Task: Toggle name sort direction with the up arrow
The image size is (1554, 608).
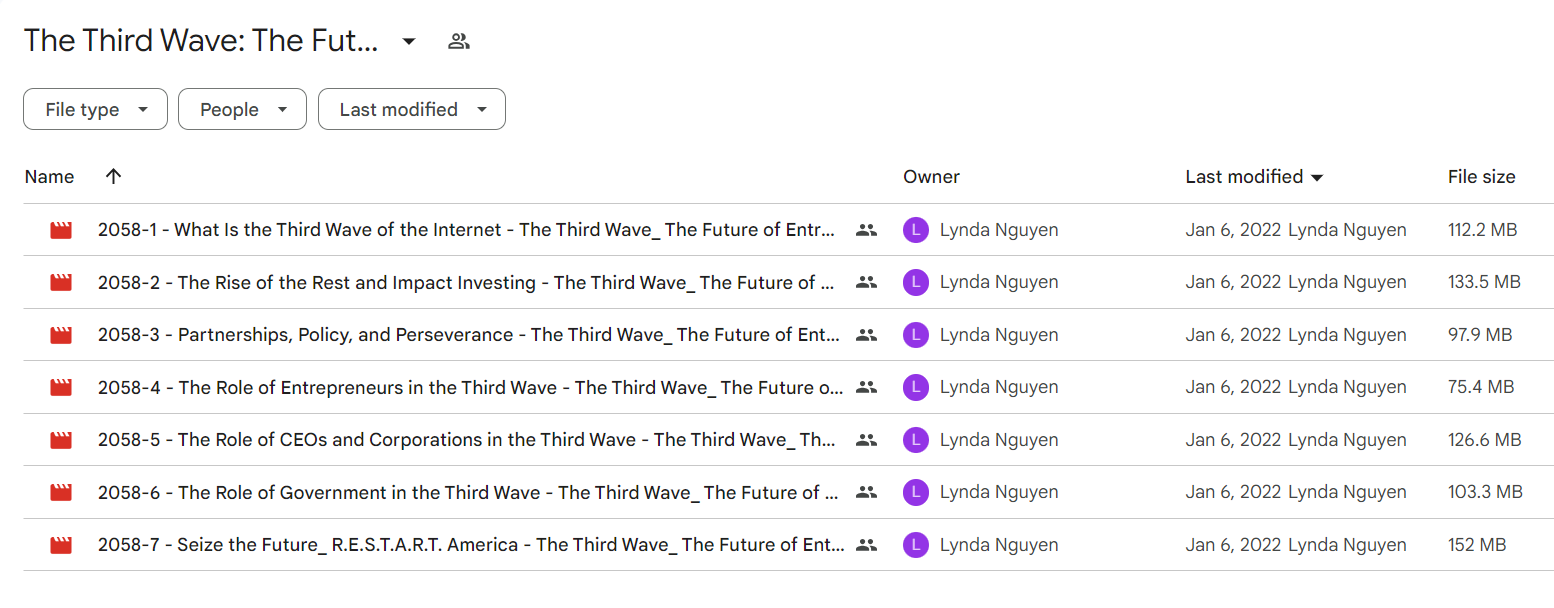Action: pos(113,176)
